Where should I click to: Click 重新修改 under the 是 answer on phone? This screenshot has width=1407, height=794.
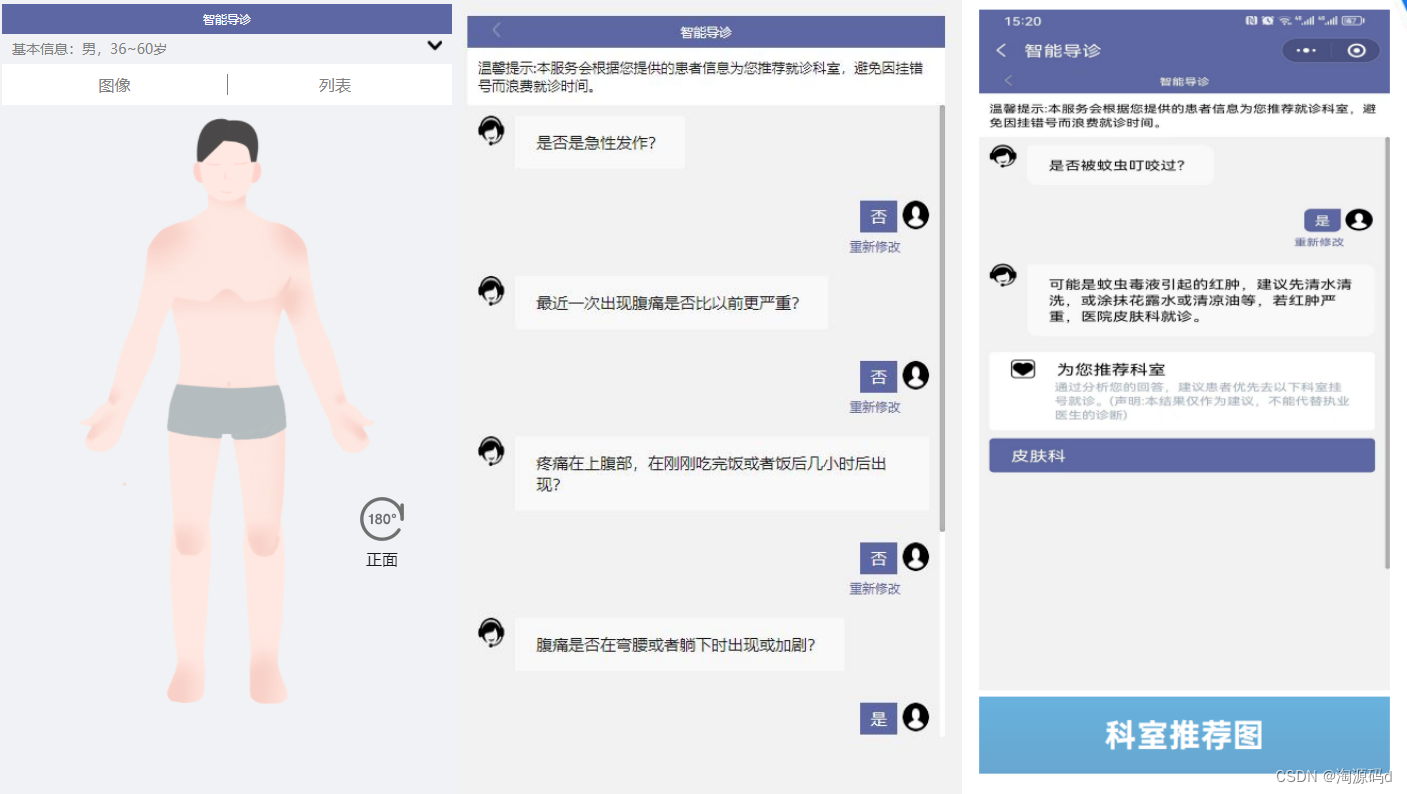[x=1321, y=241]
